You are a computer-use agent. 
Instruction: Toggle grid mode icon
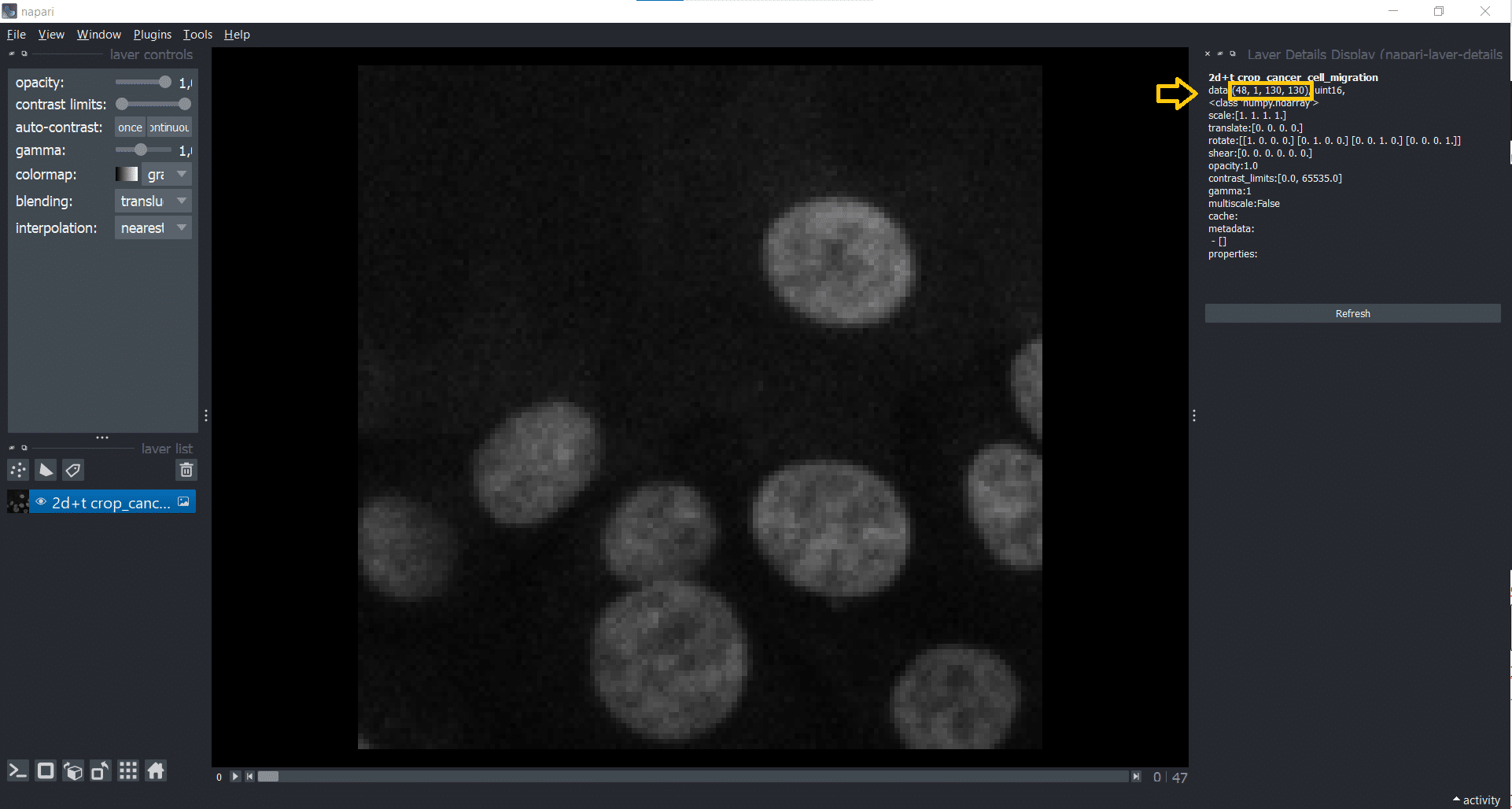128,771
